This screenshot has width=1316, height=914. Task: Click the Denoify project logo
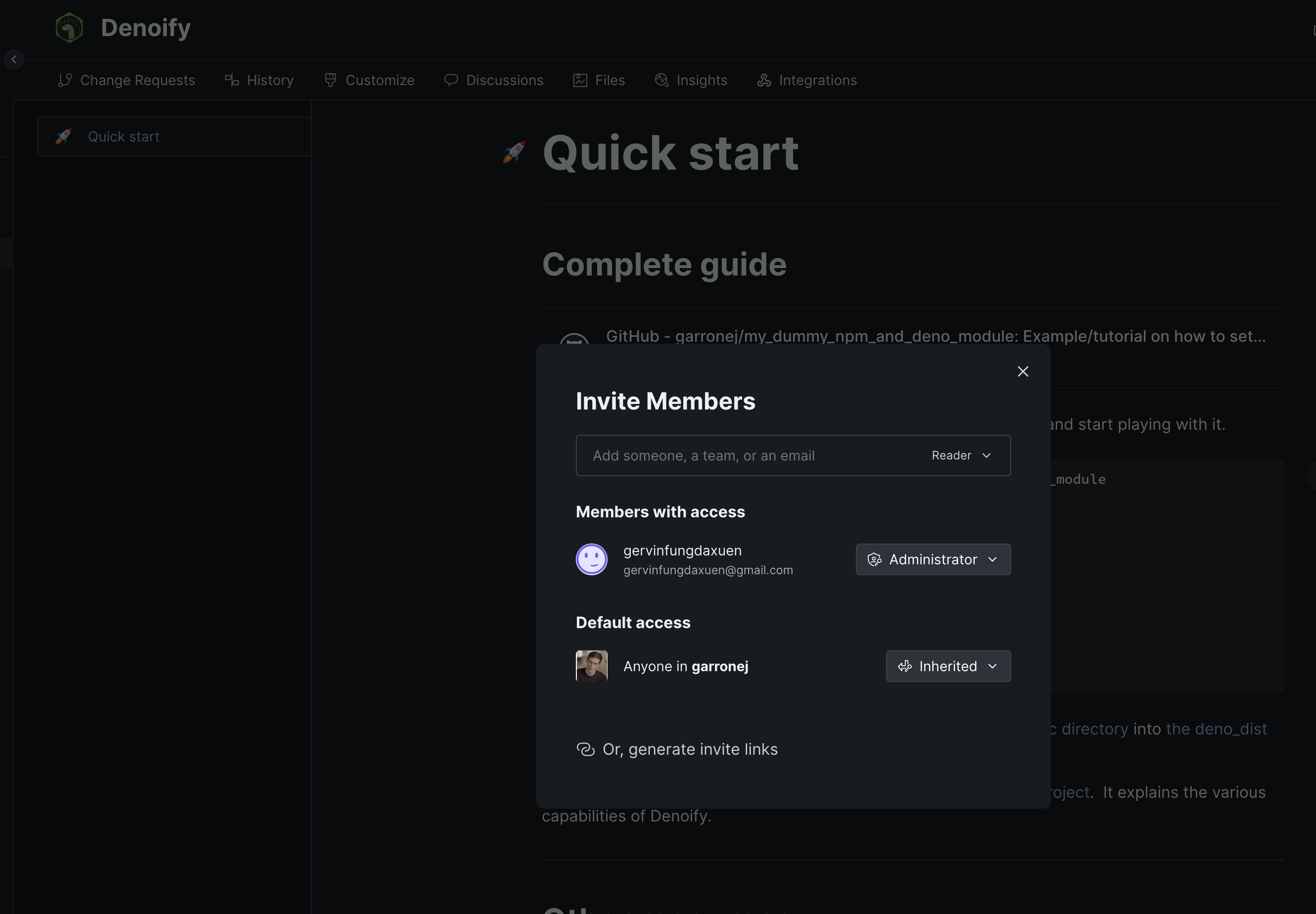[69, 27]
